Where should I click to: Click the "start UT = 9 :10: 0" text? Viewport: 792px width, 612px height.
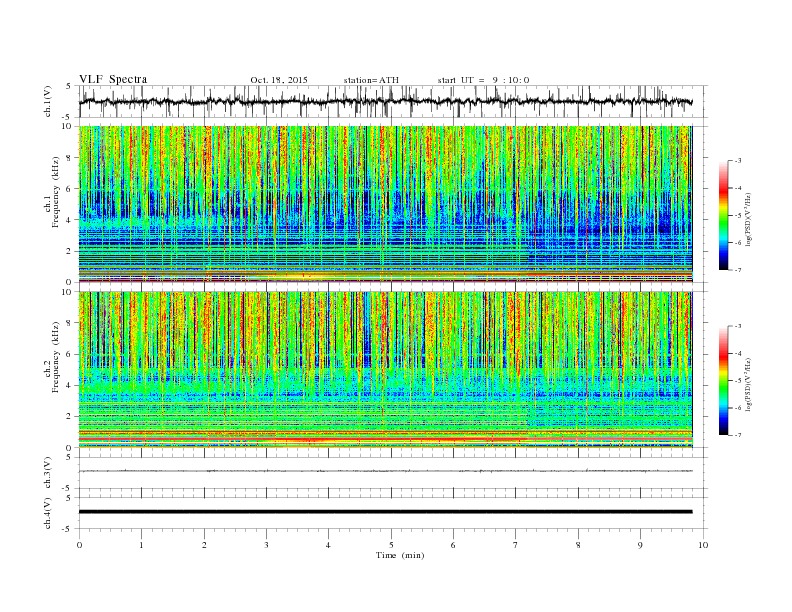point(483,80)
